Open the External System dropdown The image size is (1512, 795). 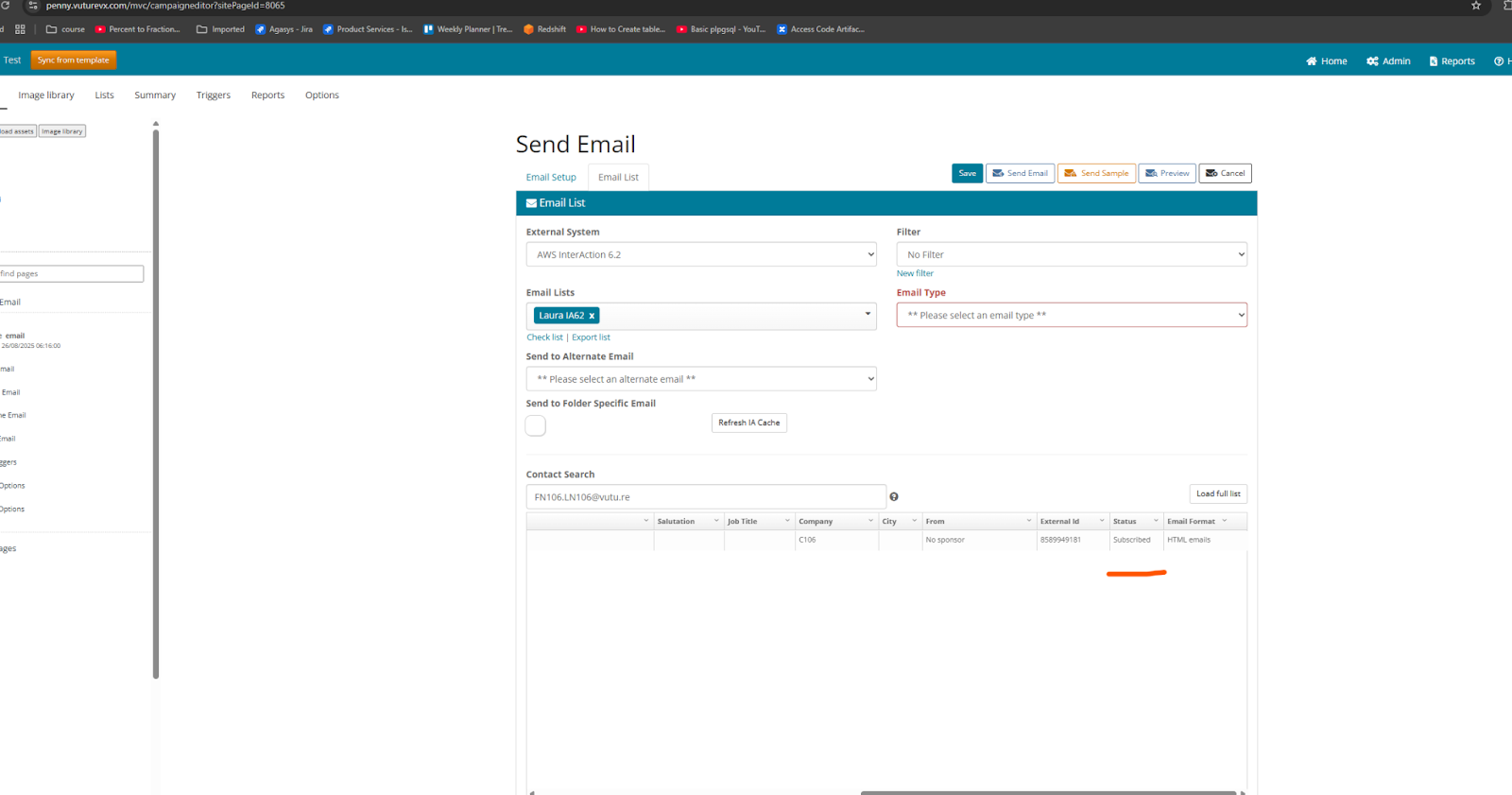701,254
